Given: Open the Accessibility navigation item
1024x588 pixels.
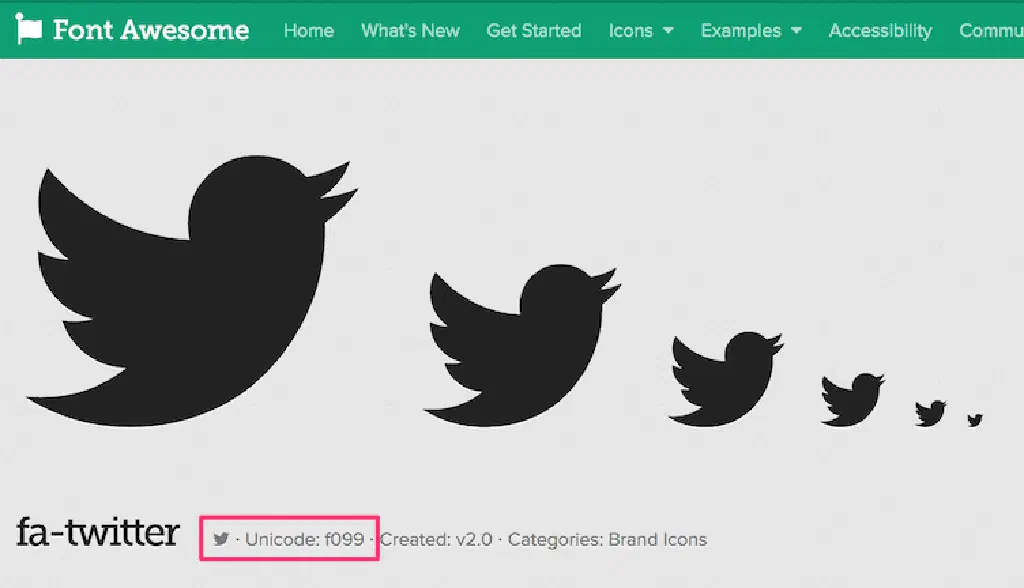Looking at the screenshot, I should click(880, 31).
